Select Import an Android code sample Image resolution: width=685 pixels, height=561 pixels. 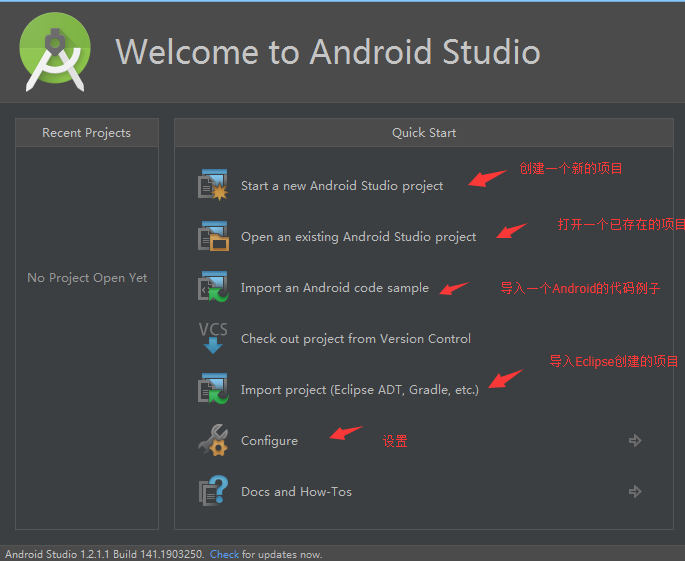(x=335, y=288)
